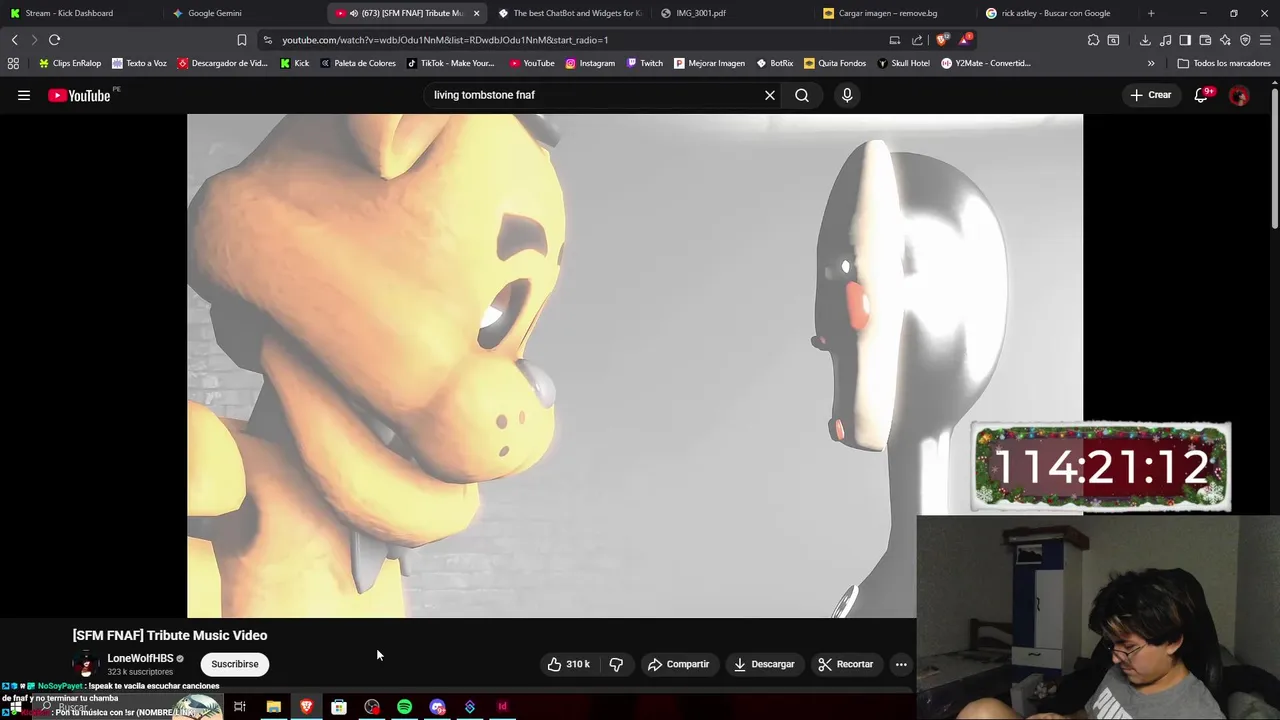The width and height of the screenshot is (1280, 720).
Task: Click the video player to pause
Action: [635, 366]
